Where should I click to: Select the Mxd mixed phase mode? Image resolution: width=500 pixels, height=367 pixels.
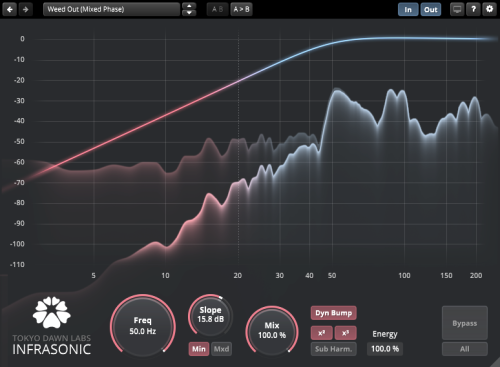click(221, 349)
